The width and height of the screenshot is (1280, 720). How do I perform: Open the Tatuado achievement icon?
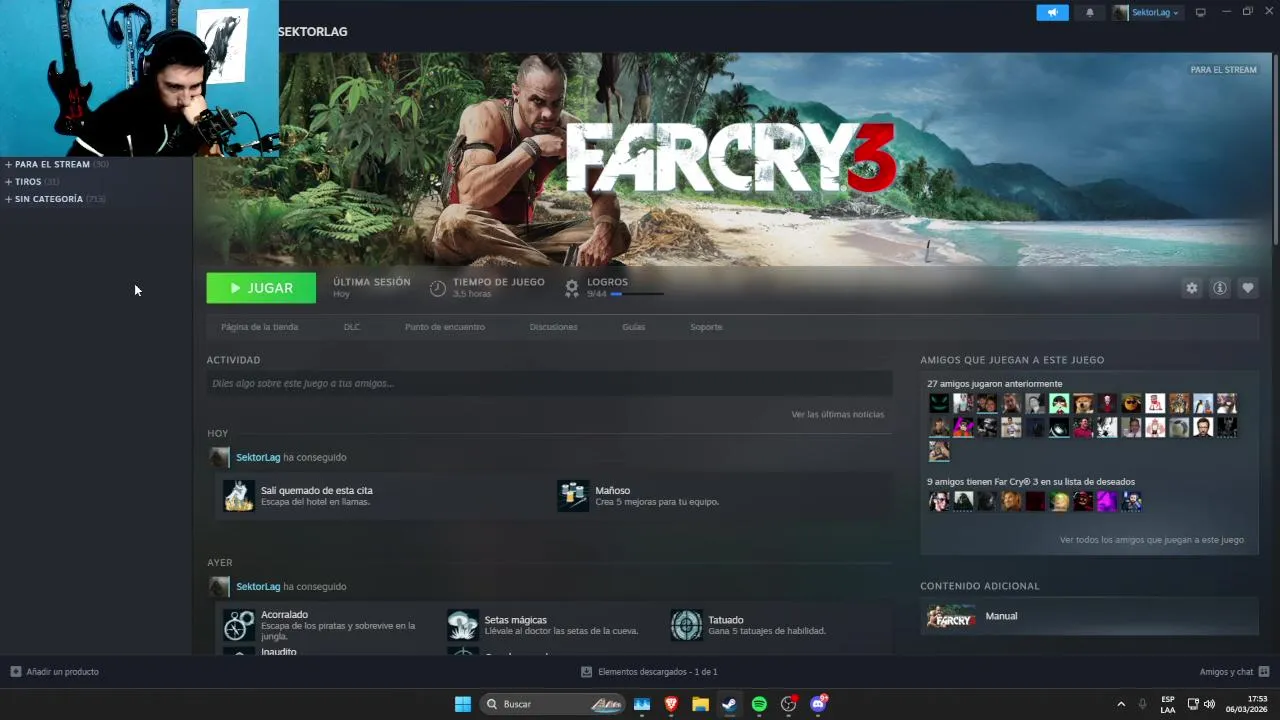coord(687,625)
